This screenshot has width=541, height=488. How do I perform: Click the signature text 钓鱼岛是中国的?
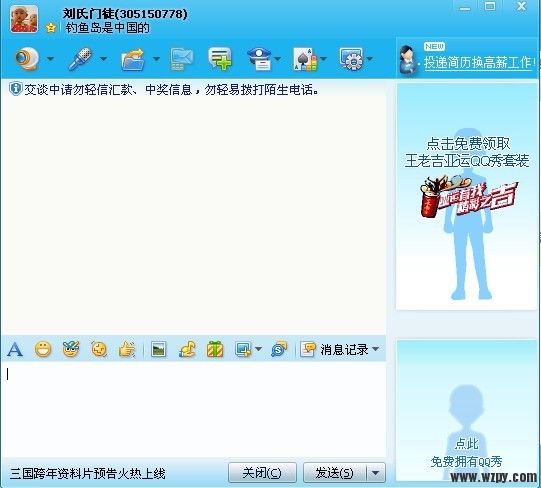pos(107,28)
